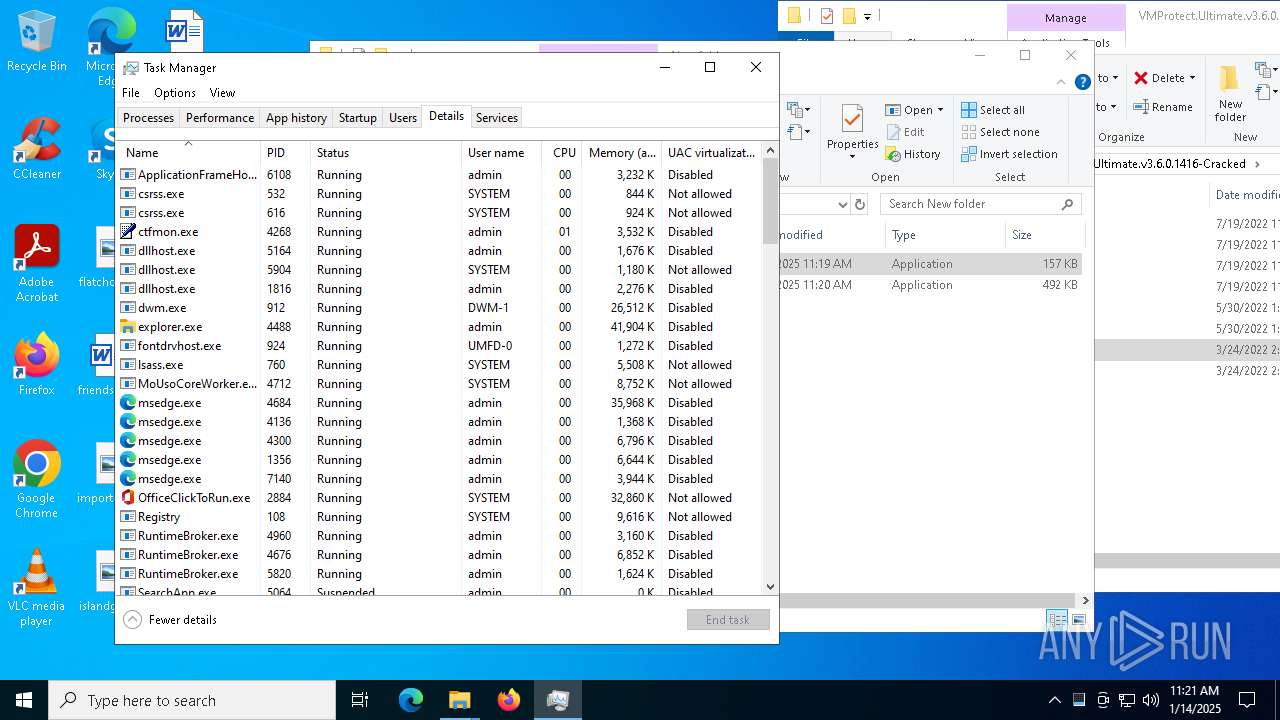Screen dimensions: 1280x720
Task: Select dwm.exe process row
Action: click(x=440, y=308)
